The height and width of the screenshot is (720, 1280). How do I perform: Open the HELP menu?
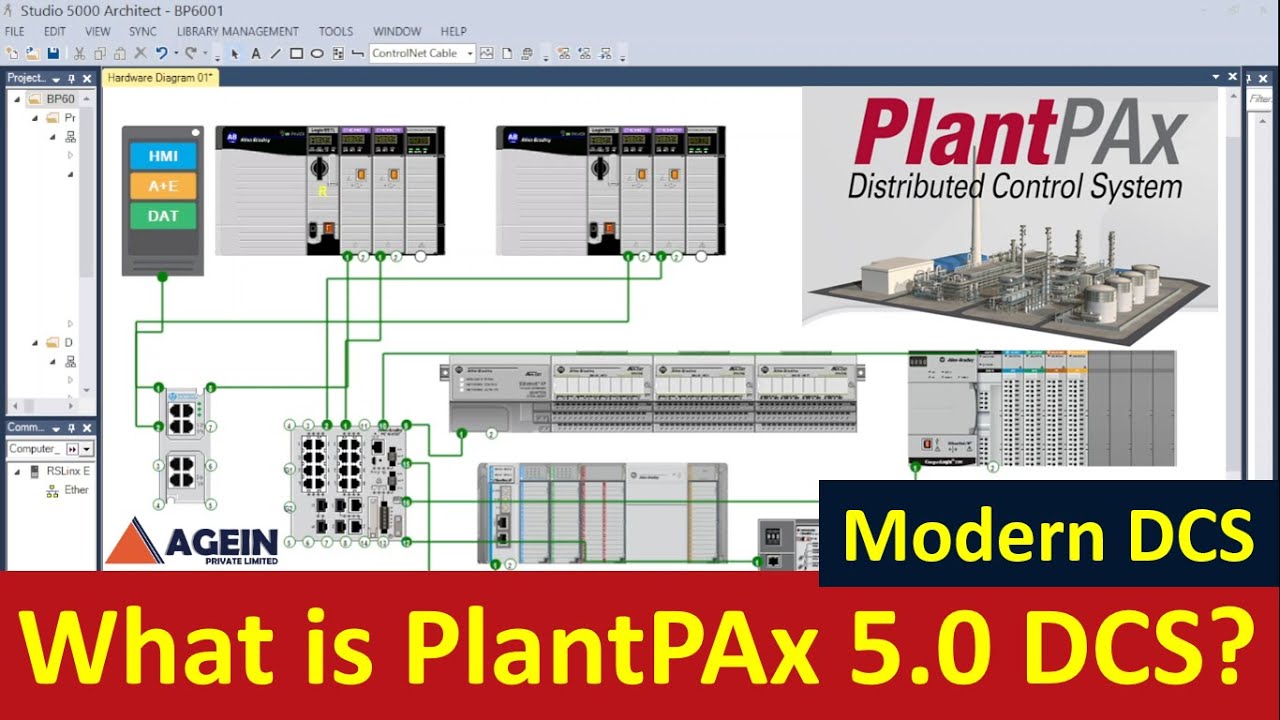point(454,31)
